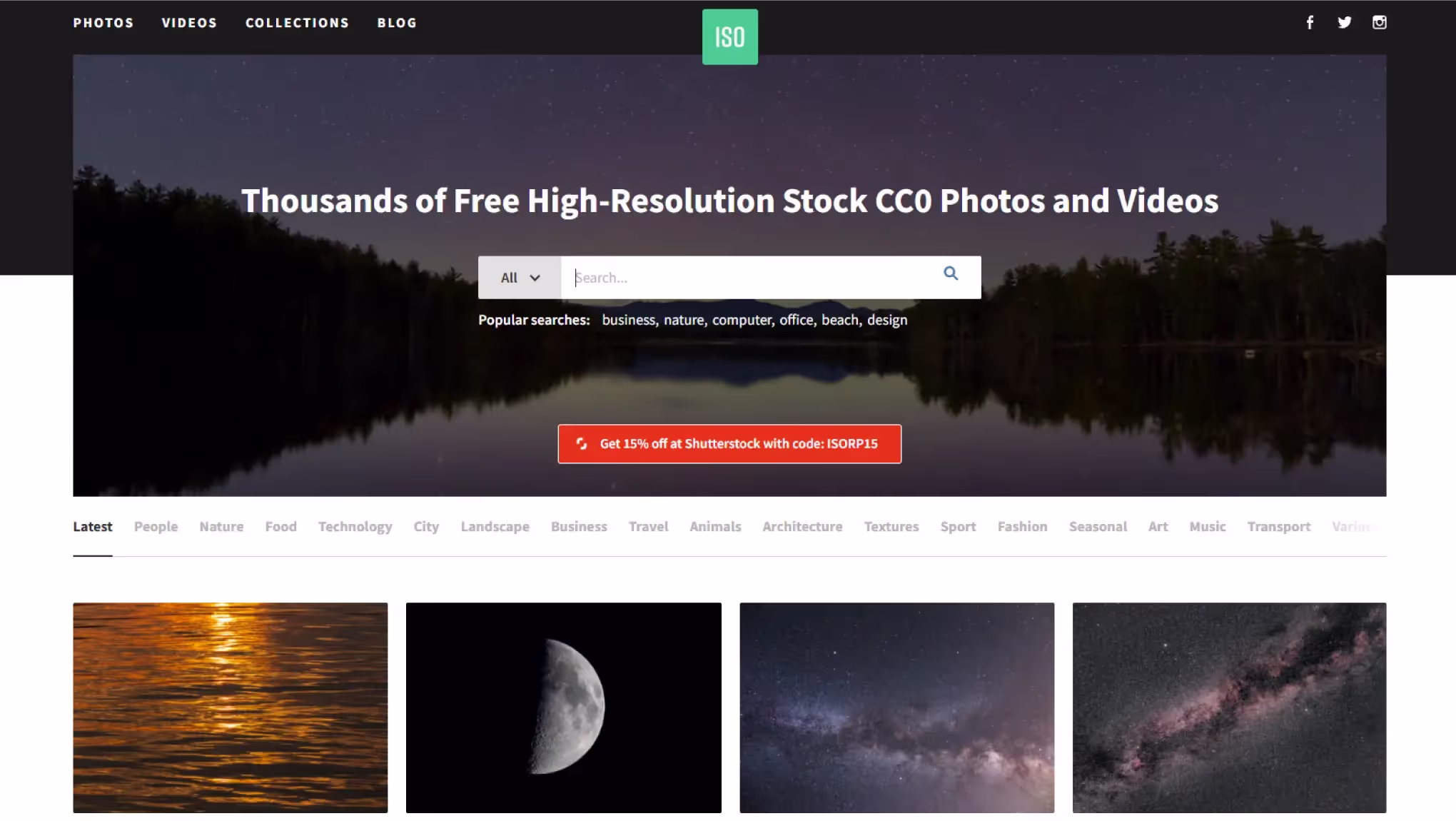
Task: Click the Get 15% off Shutterstock button
Action: click(x=729, y=444)
